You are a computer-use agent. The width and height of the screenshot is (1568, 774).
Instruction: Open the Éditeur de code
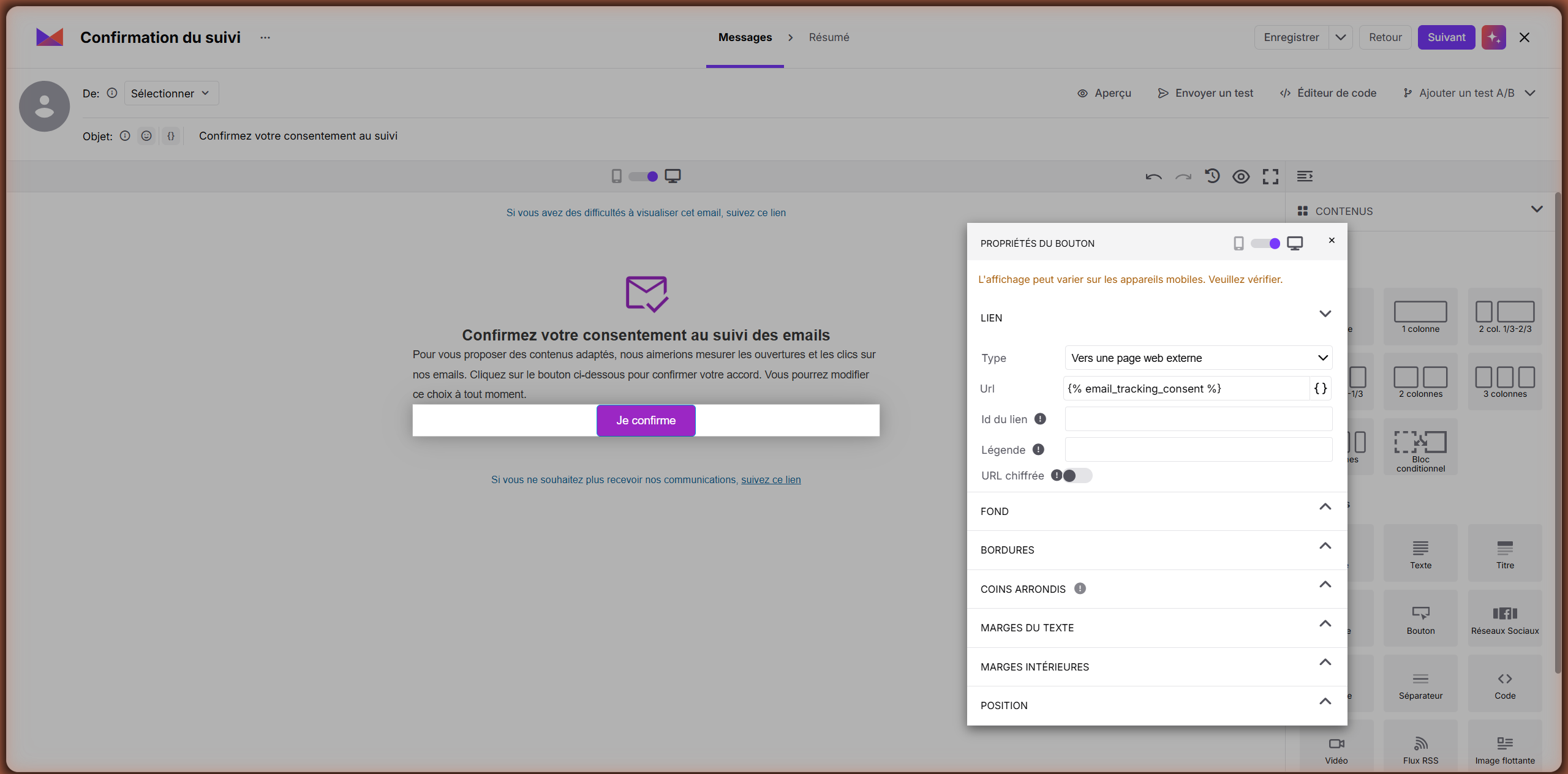[x=1328, y=93]
